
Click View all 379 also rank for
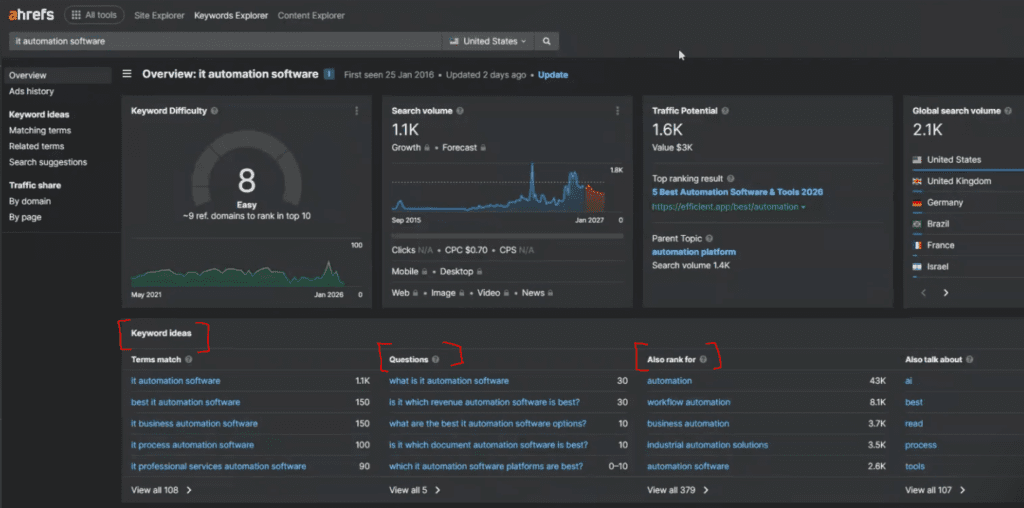(x=678, y=490)
